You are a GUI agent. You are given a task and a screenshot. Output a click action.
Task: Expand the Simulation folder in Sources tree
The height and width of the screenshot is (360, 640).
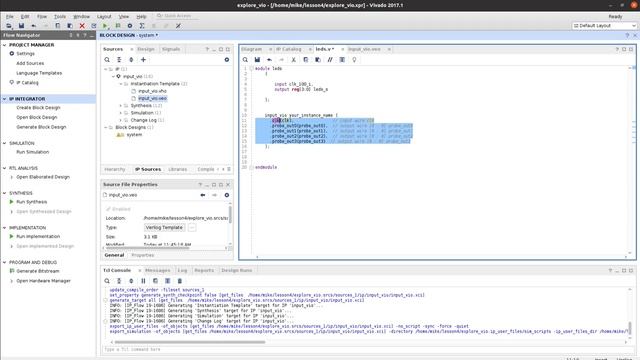pos(121,113)
